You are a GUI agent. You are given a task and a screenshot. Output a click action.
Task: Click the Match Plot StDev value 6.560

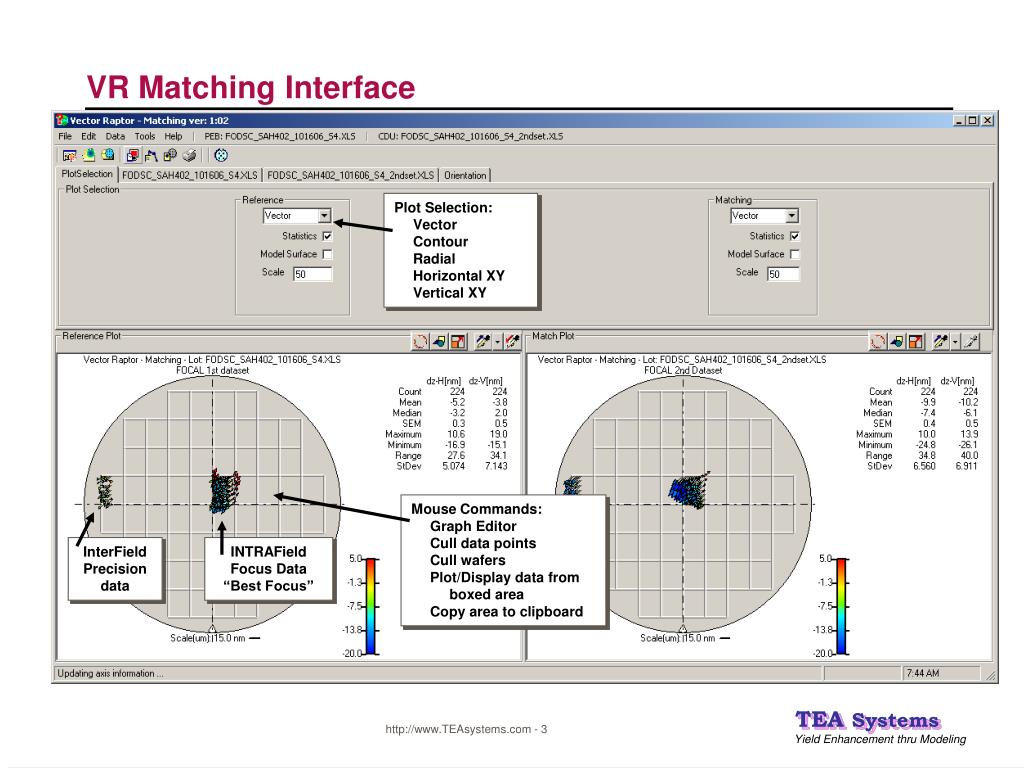coord(924,466)
